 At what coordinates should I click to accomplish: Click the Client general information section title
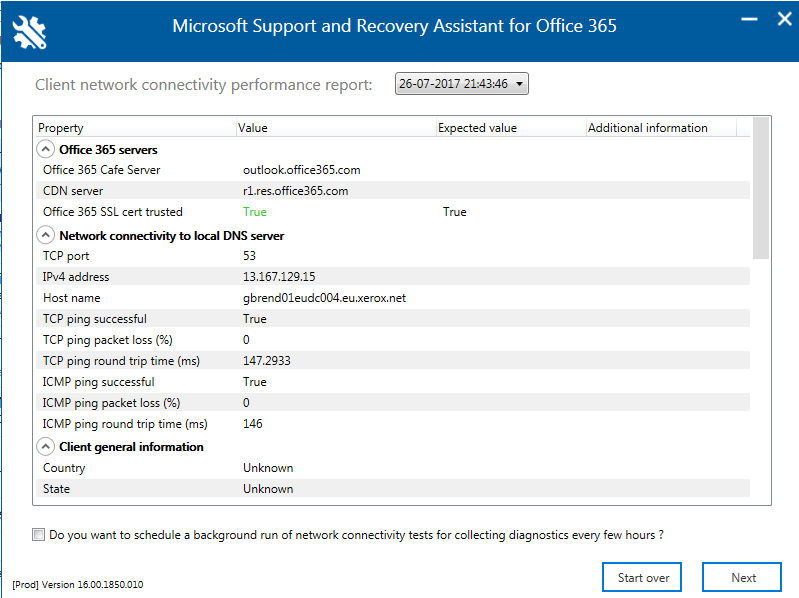131,447
